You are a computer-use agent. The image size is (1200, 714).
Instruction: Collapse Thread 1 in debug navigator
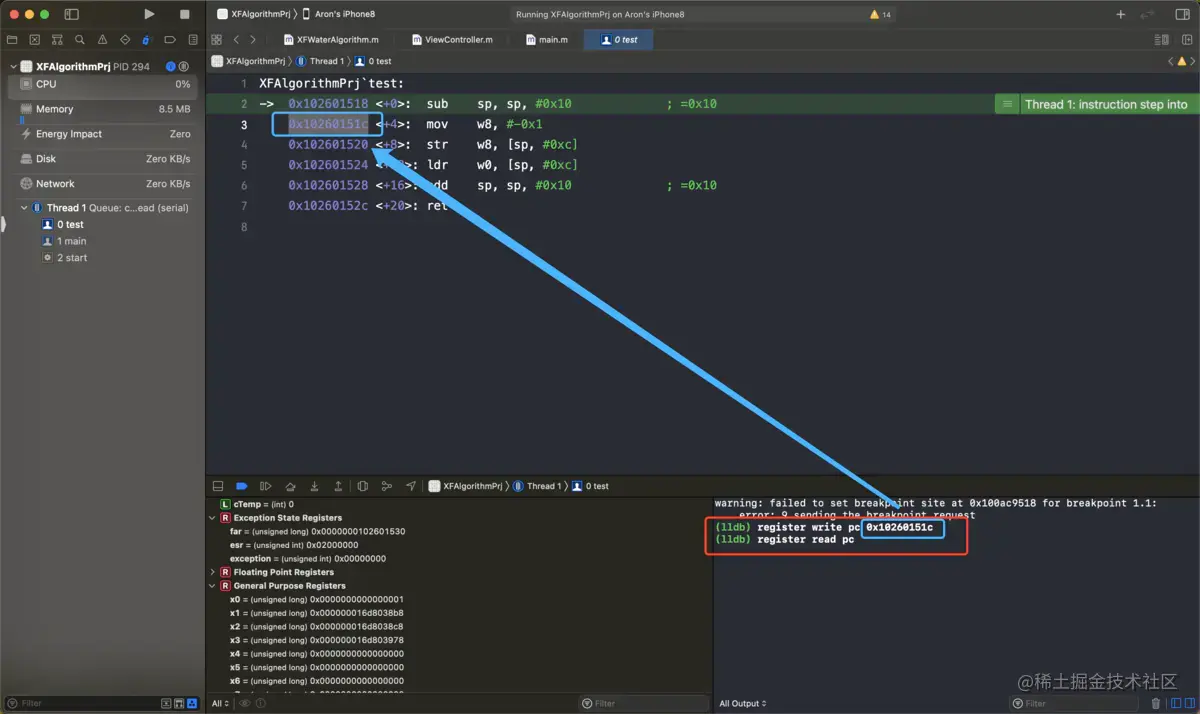click(24, 208)
